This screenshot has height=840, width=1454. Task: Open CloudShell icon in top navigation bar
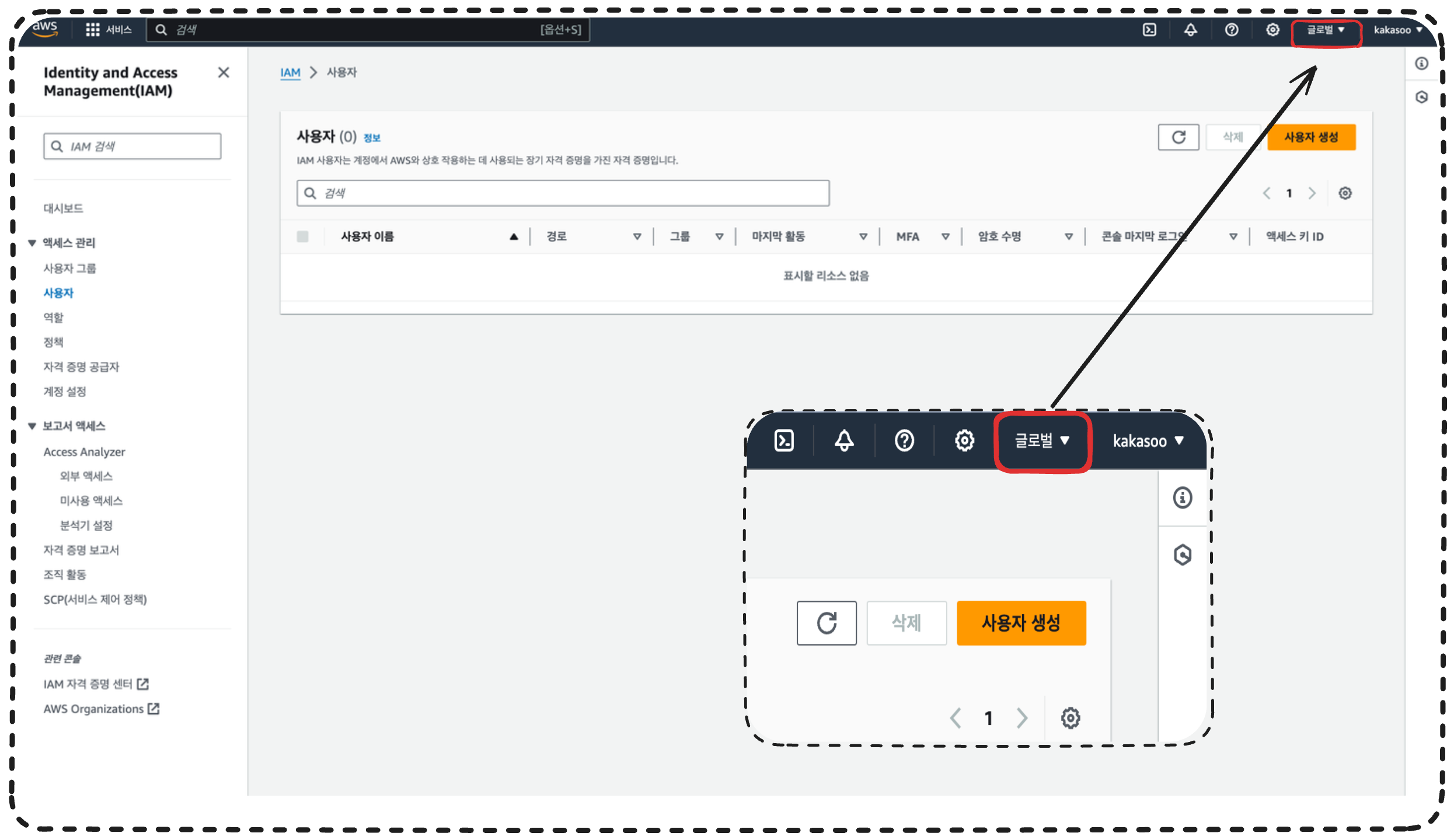pyautogui.click(x=1149, y=30)
